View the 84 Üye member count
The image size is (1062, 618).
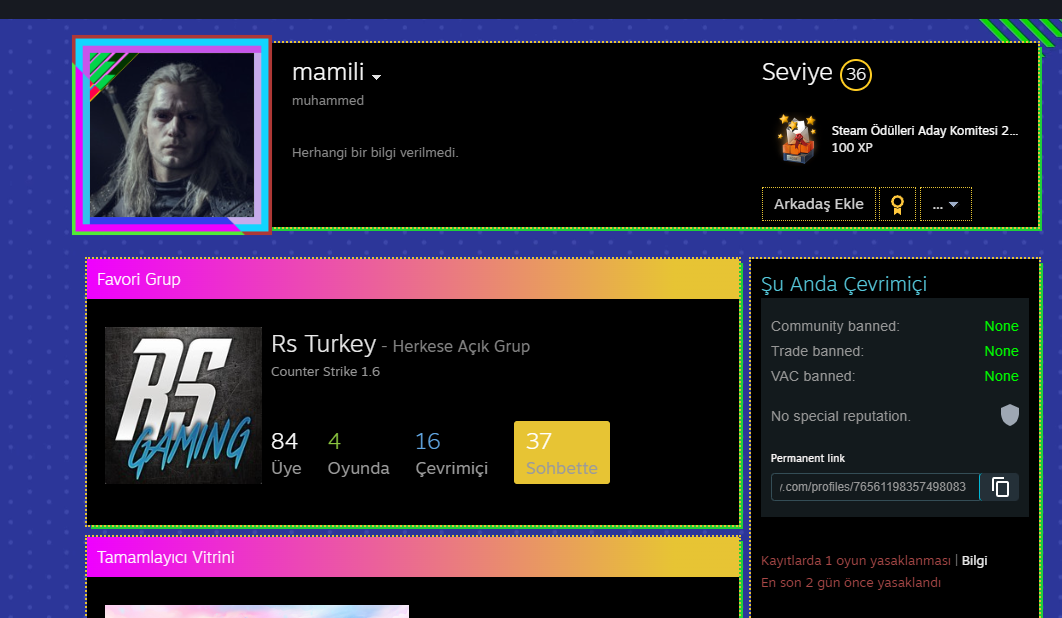point(286,453)
